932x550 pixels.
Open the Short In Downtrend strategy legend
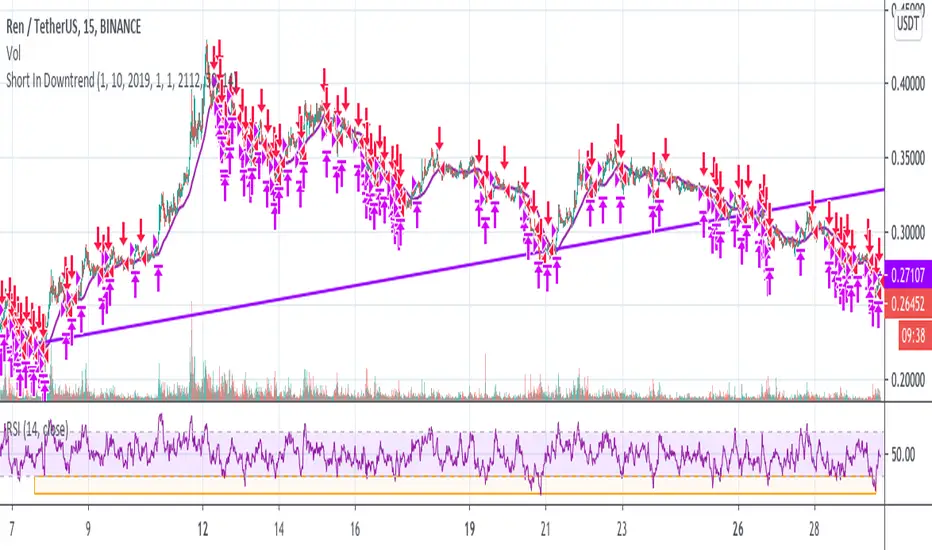pyautogui.click(x=121, y=81)
